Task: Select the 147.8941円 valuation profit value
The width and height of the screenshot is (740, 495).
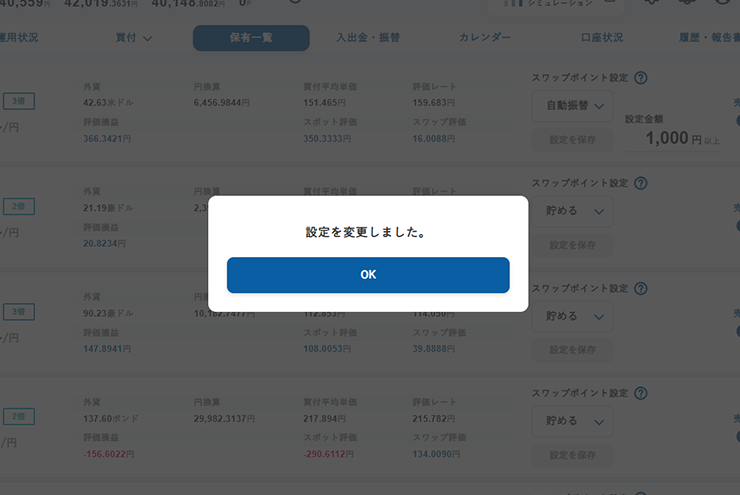Action: point(107,349)
